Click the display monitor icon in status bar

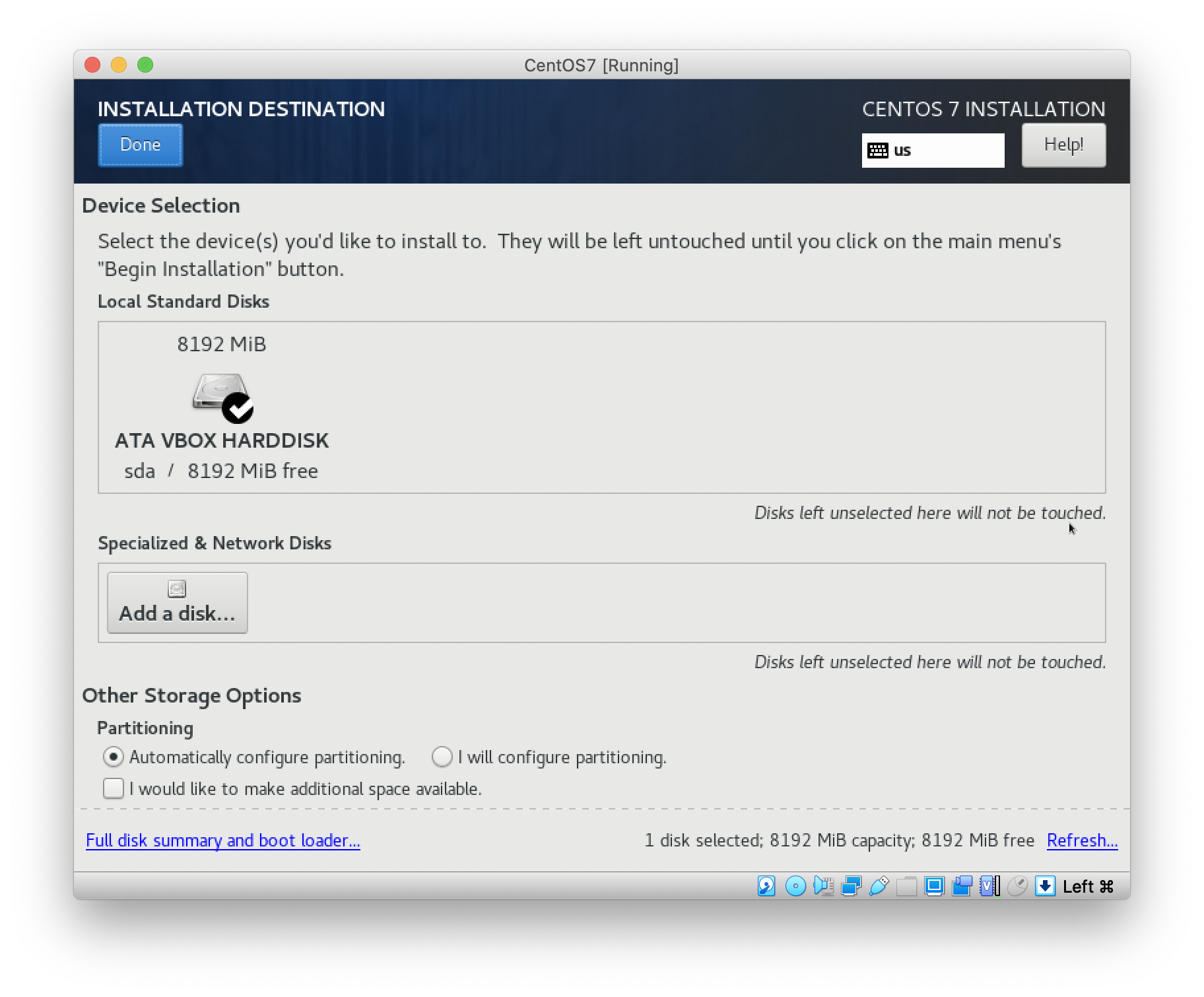click(934, 886)
